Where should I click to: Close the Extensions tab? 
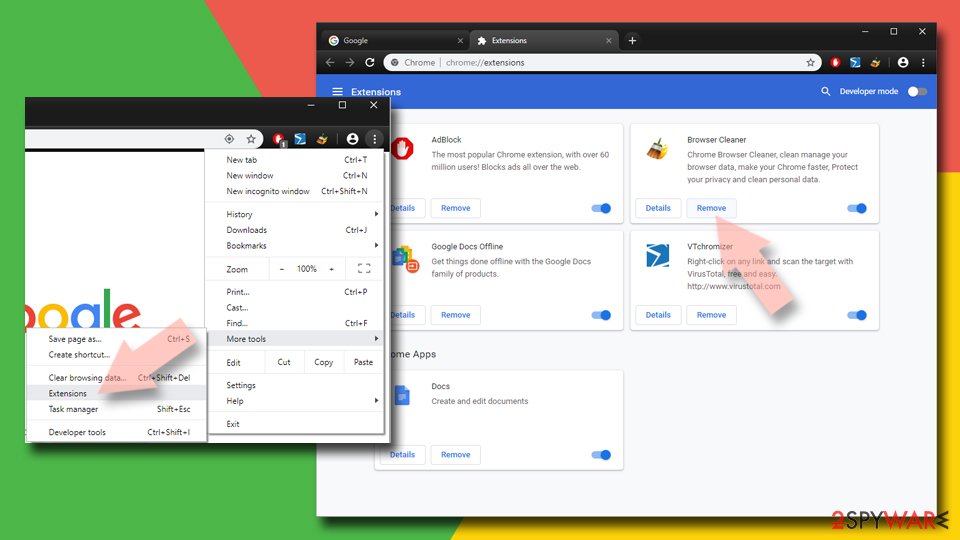[609, 40]
